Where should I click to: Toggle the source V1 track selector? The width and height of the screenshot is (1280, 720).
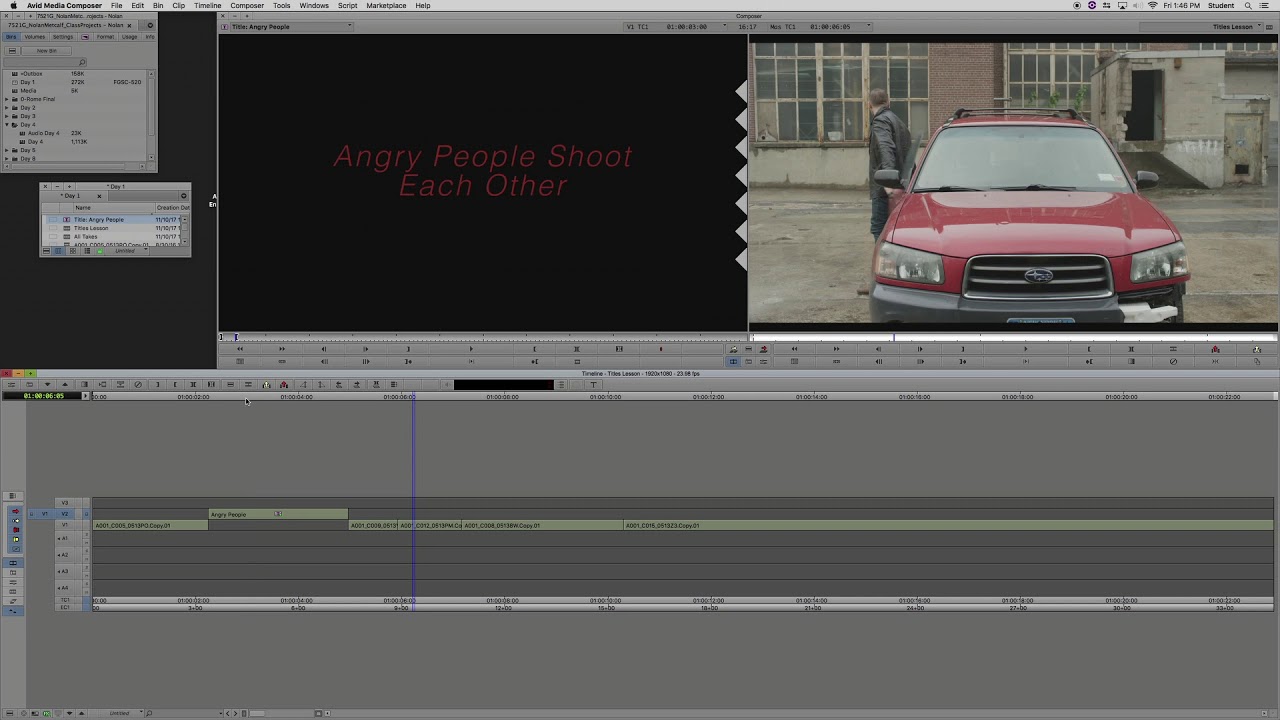pos(45,514)
